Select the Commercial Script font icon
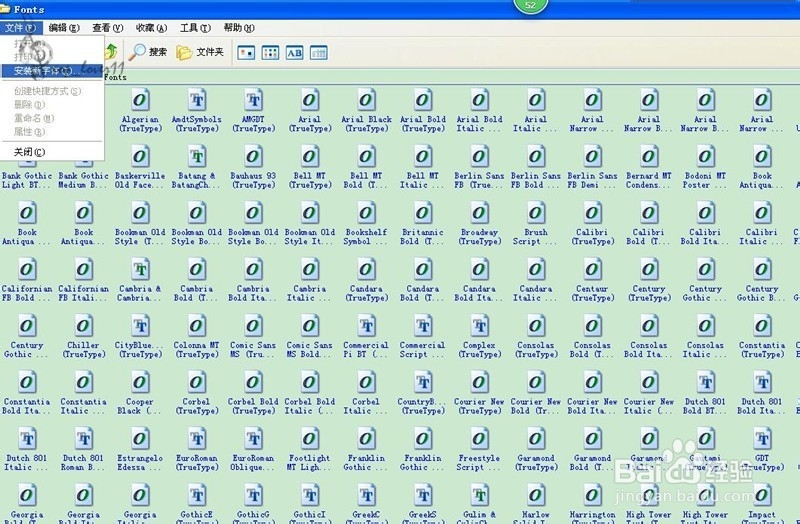This screenshot has width=800, height=524. [423, 326]
